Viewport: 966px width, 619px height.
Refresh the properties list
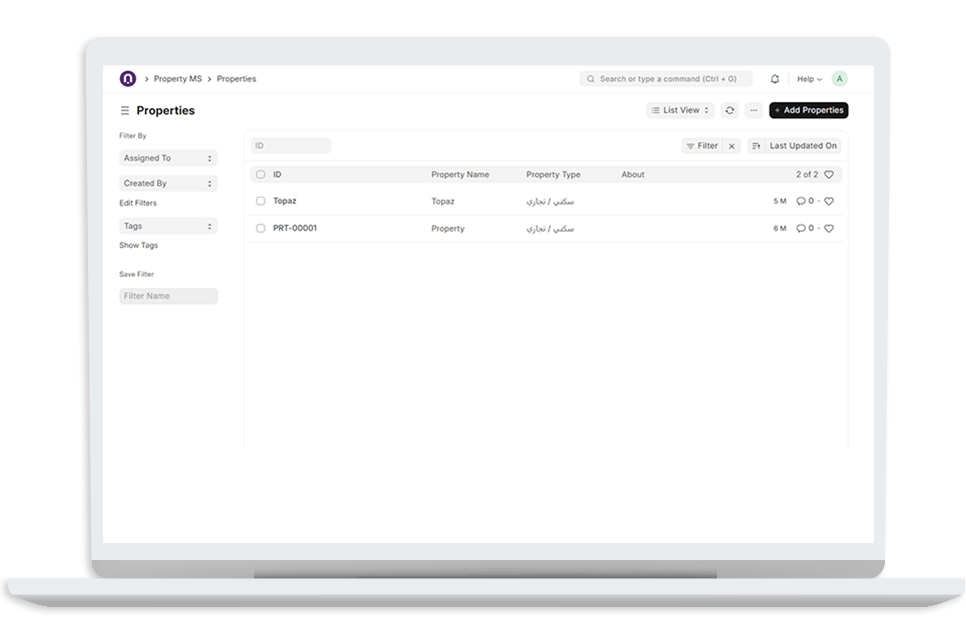pyautogui.click(x=730, y=111)
